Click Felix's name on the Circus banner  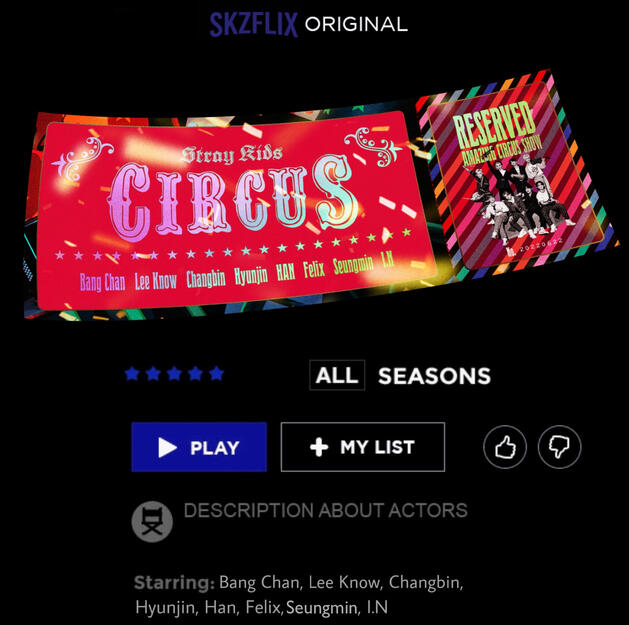(x=314, y=270)
